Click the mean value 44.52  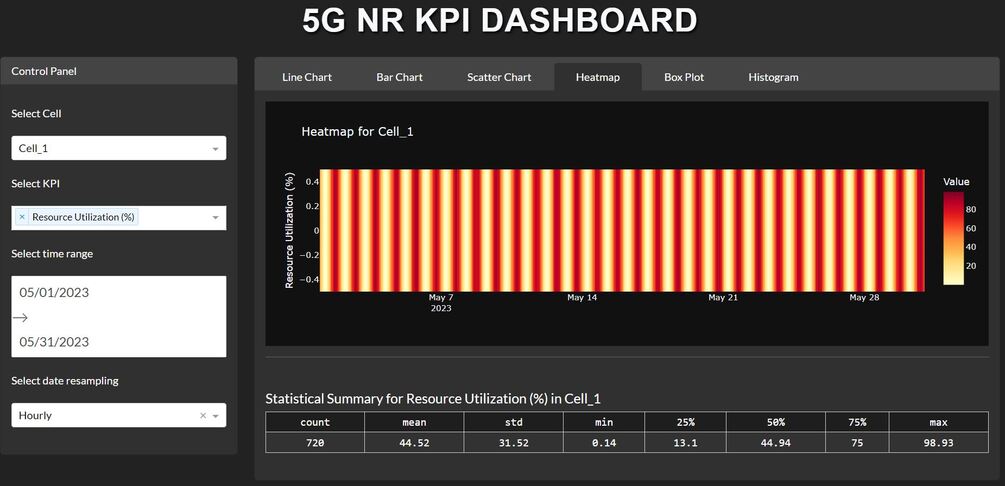pyautogui.click(x=414, y=442)
